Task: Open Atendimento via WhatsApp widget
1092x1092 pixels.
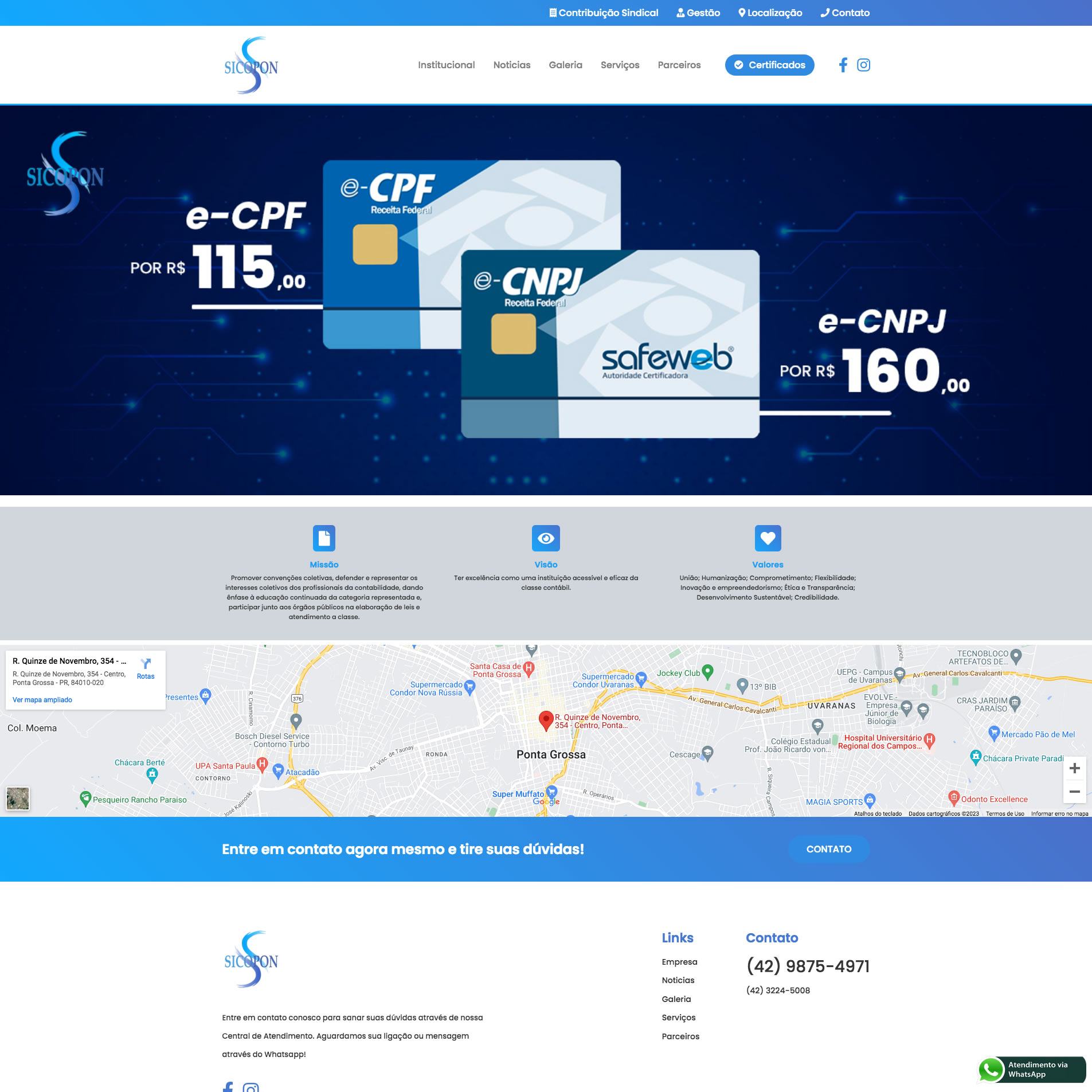Action: point(1031,1070)
